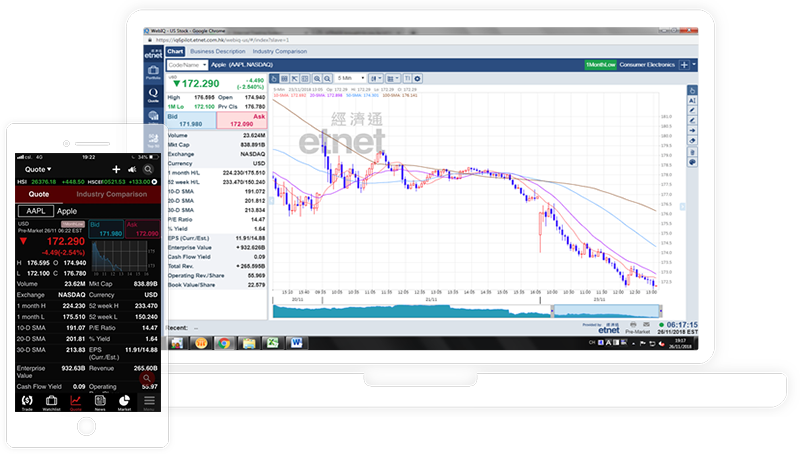
Task: Select the Quote tab on phone
Action: point(39,194)
